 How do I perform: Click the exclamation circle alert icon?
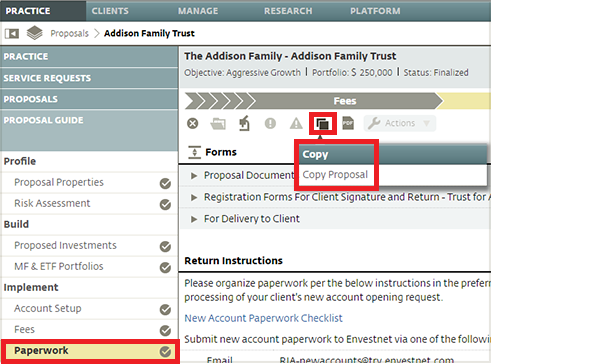coord(270,123)
